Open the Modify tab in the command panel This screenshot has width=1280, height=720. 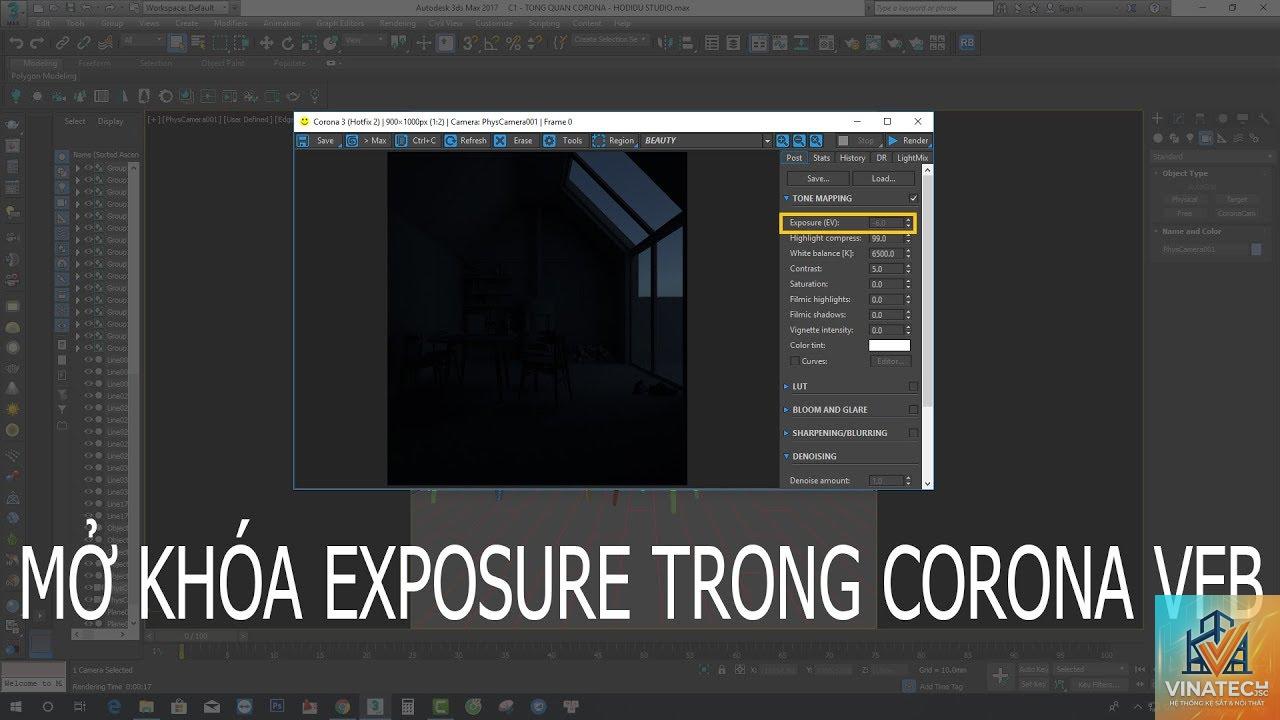pyautogui.click(x=1180, y=119)
